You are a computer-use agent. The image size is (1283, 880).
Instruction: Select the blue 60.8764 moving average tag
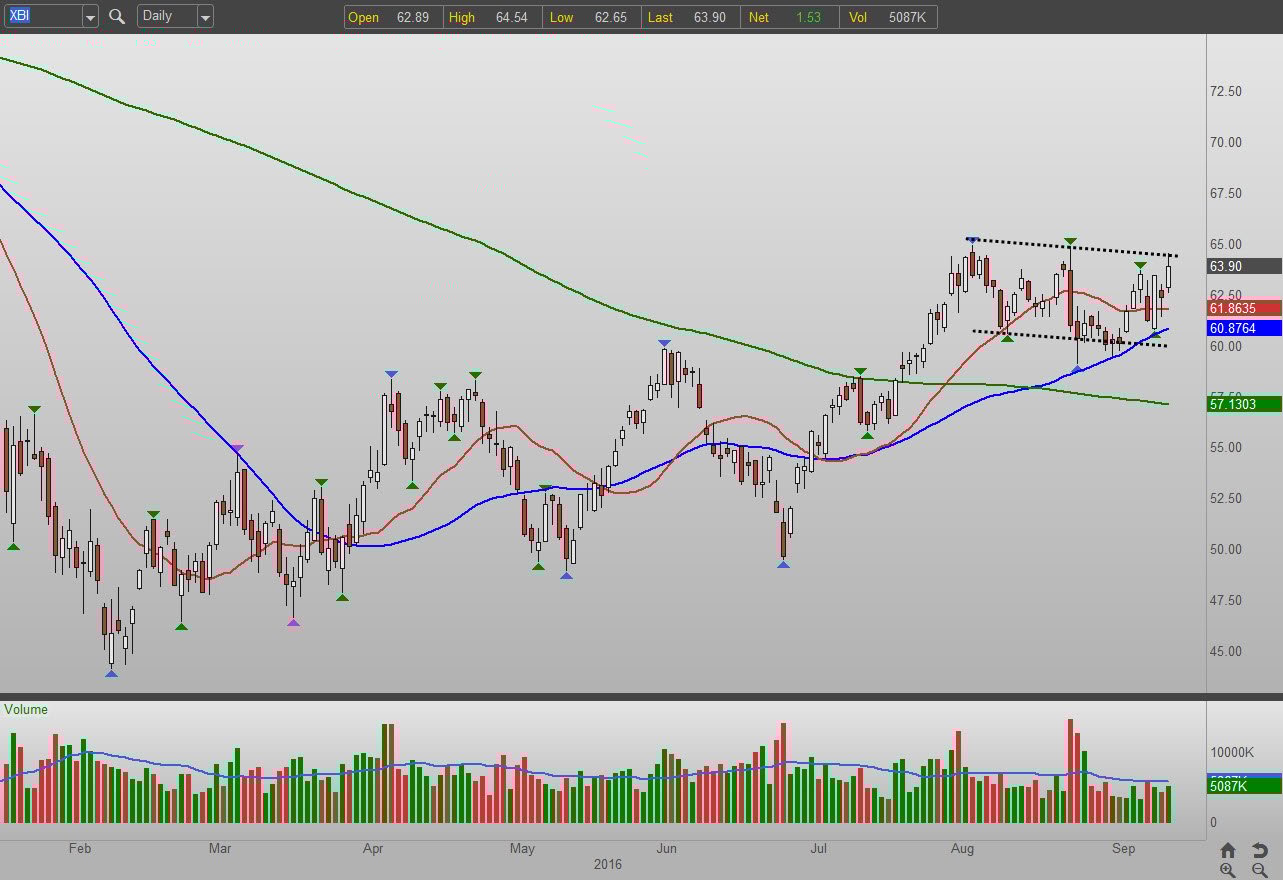[1244, 328]
